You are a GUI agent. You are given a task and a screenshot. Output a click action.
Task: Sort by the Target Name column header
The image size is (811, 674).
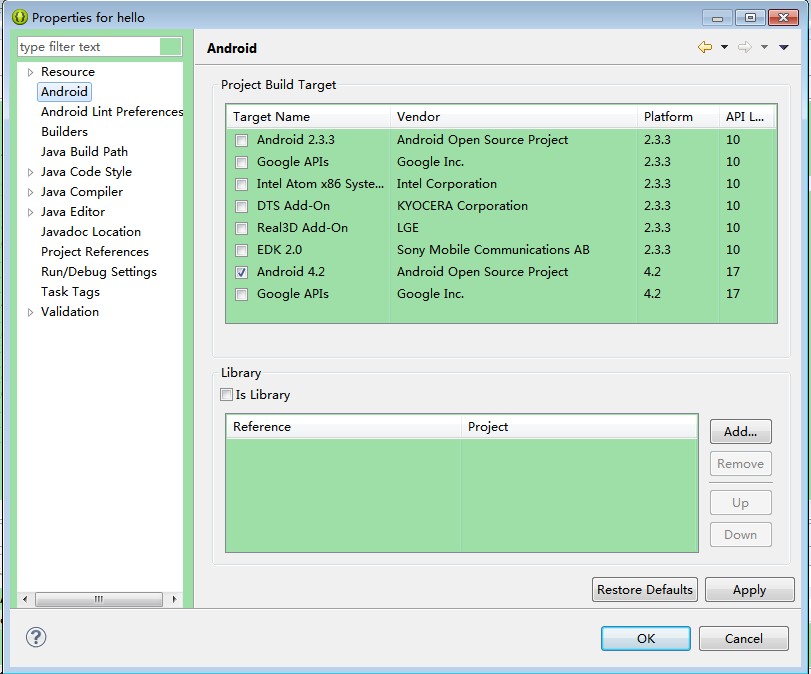(308, 117)
